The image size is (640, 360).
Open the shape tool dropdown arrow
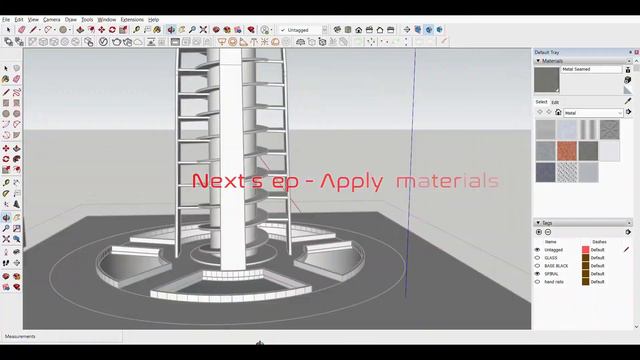point(55,30)
